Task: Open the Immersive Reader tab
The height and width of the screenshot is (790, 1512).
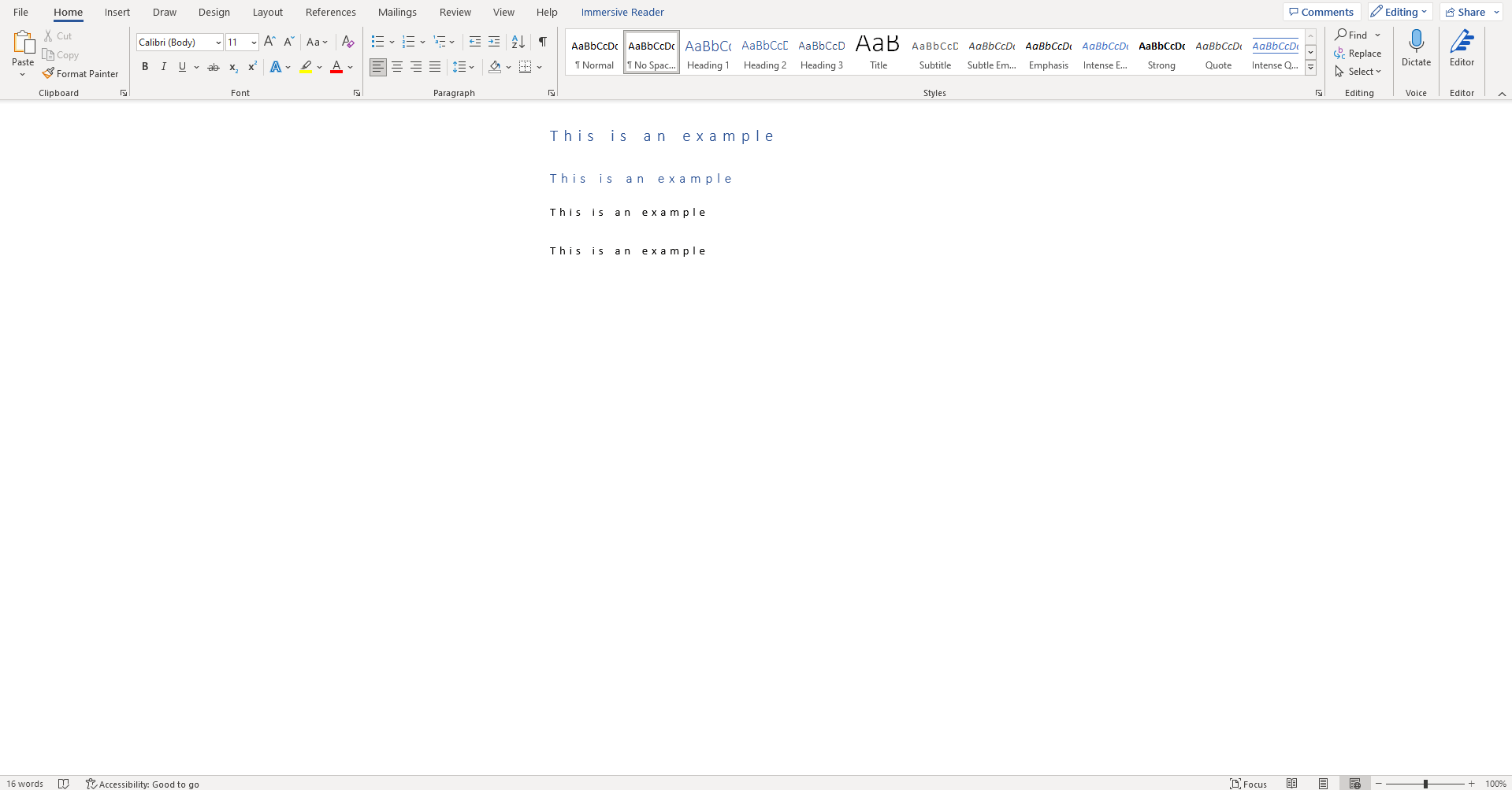Action: (622, 12)
